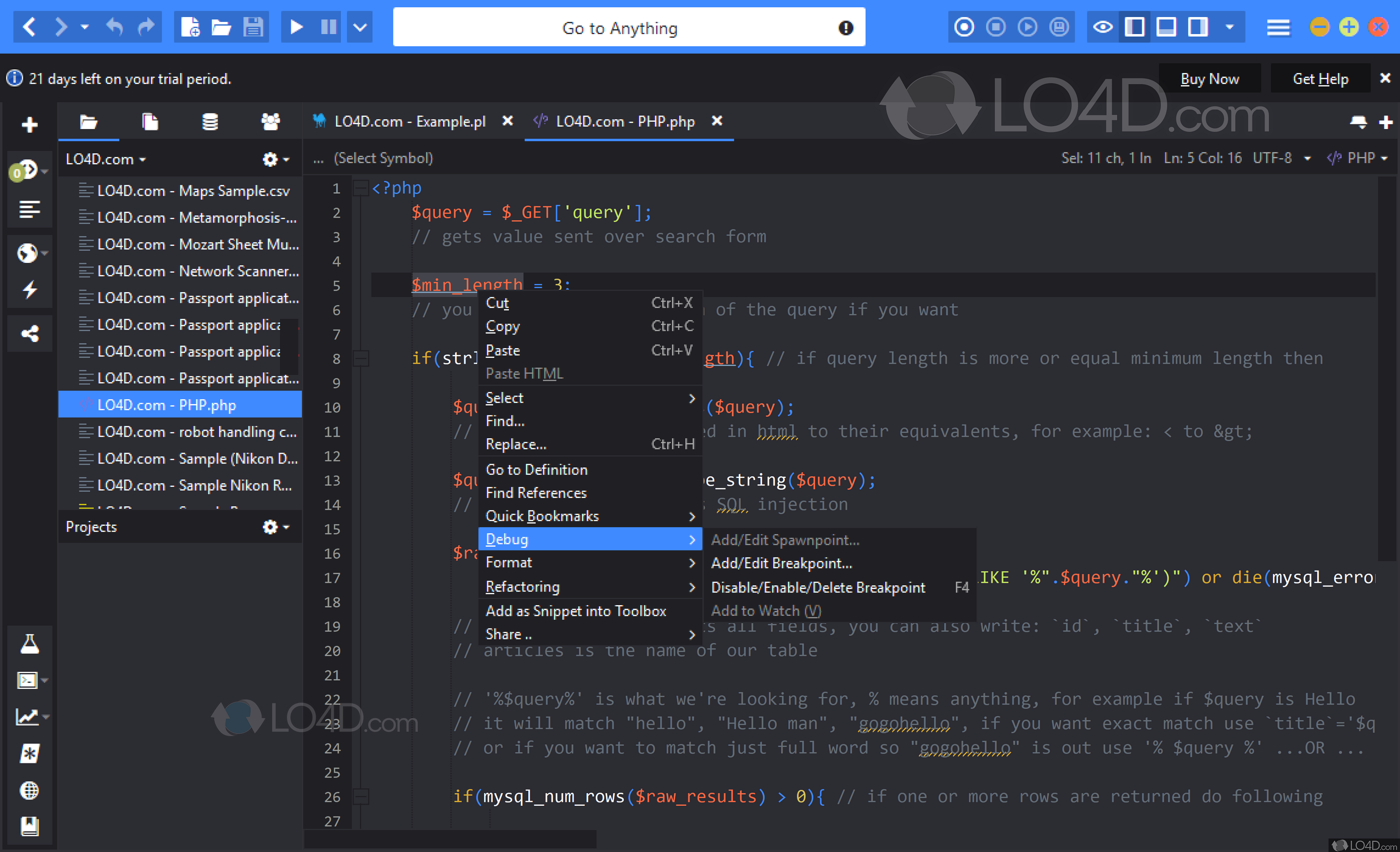The image size is (1400, 852).
Task: Click the Go to Anything search field
Action: click(x=619, y=28)
